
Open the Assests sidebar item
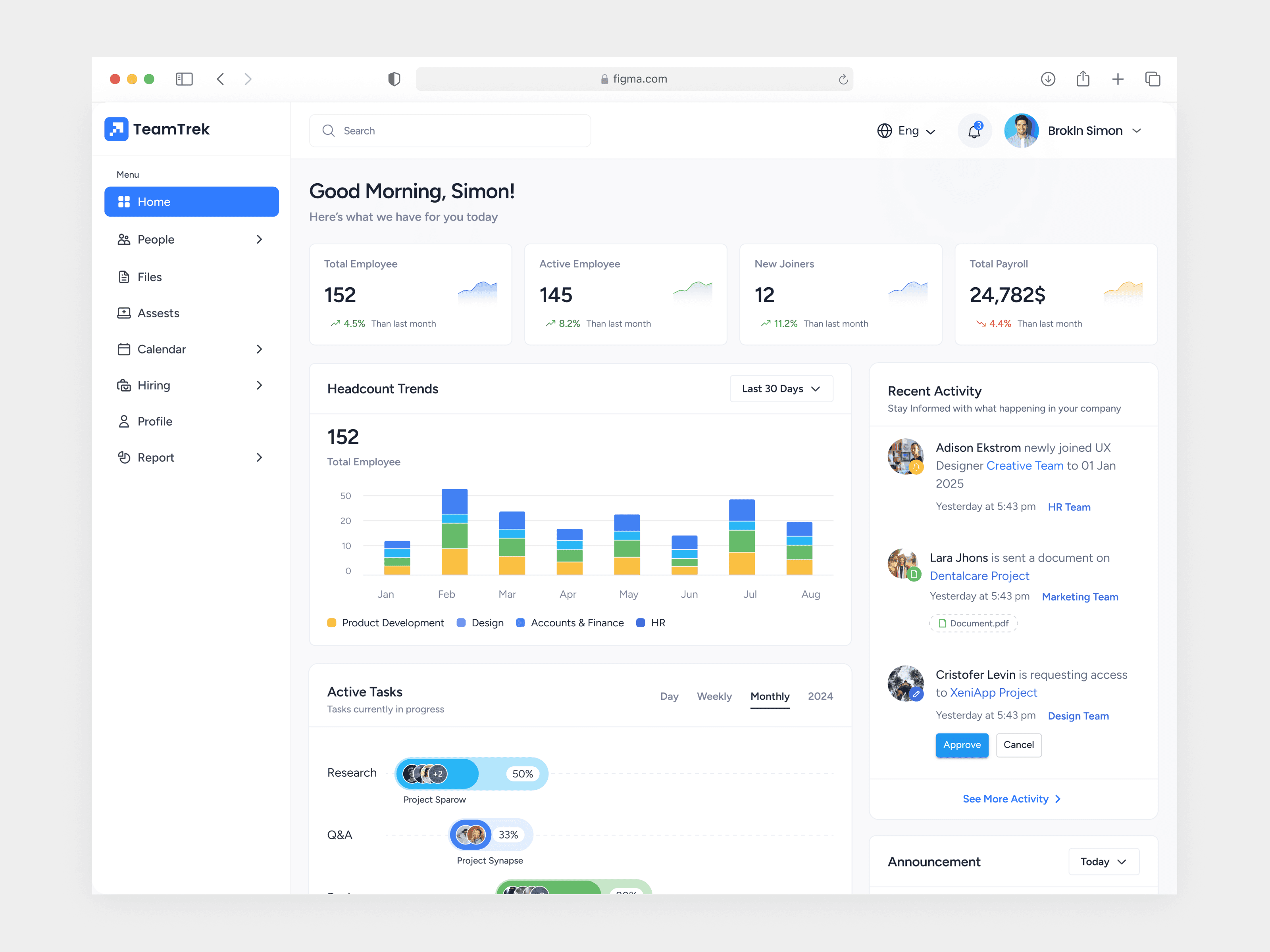158,313
